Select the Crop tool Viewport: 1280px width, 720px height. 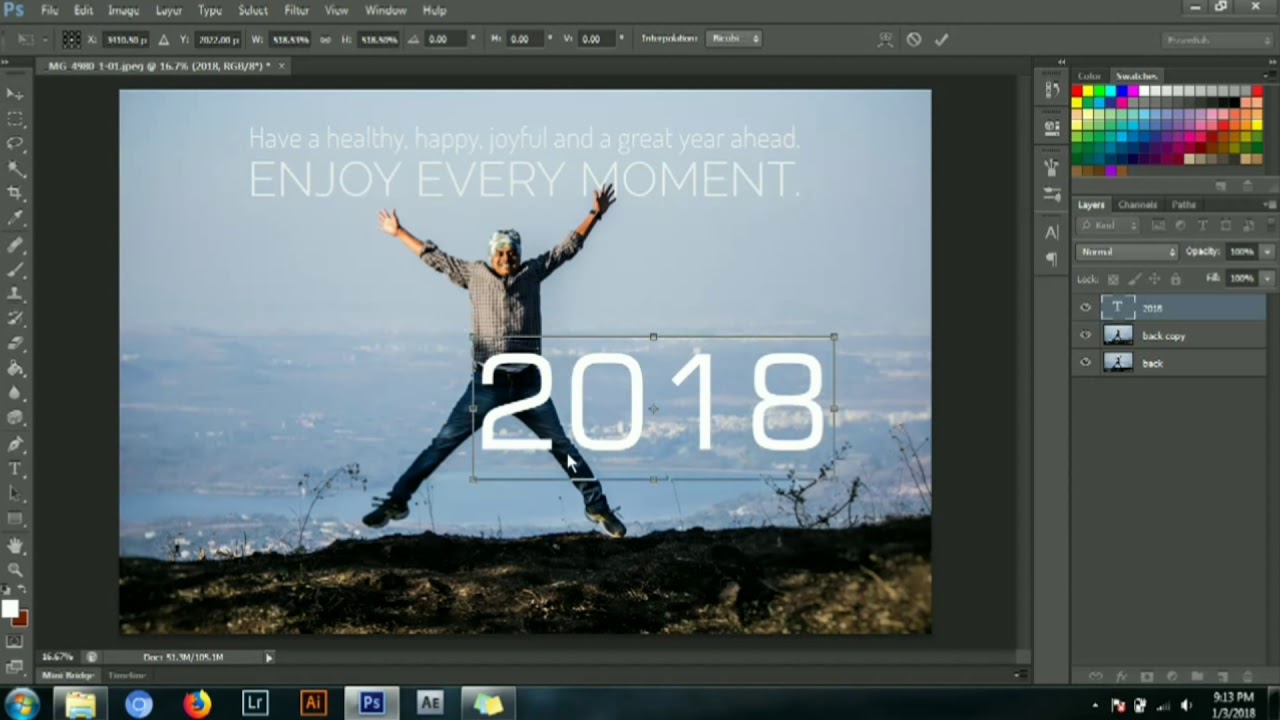pos(15,193)
